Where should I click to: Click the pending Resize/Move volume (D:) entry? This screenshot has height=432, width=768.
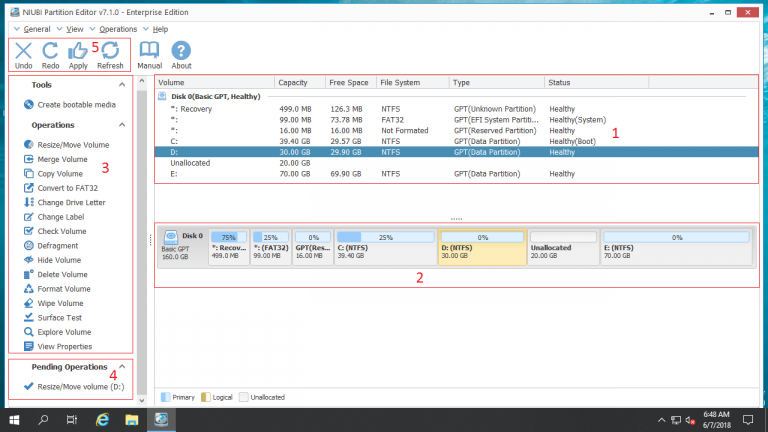tap(74, 386)
